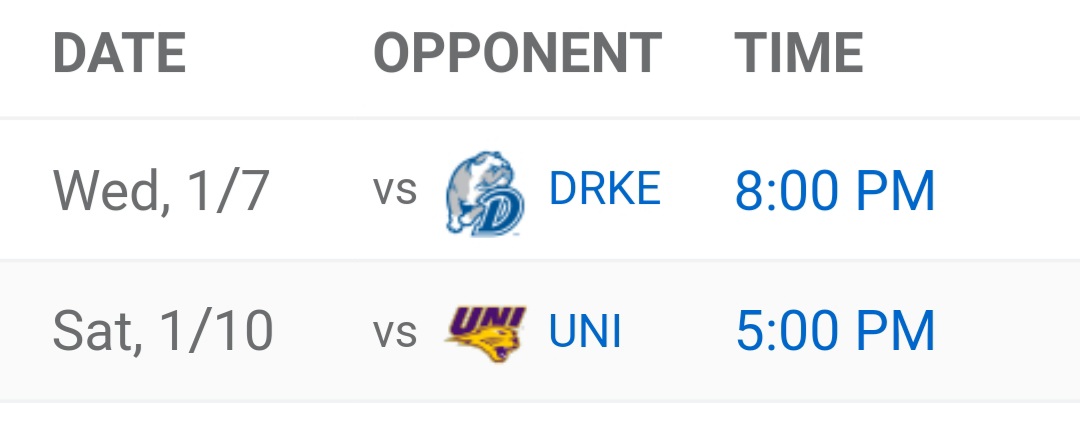Click the UNI Panthers team logo

coord(485,332)
